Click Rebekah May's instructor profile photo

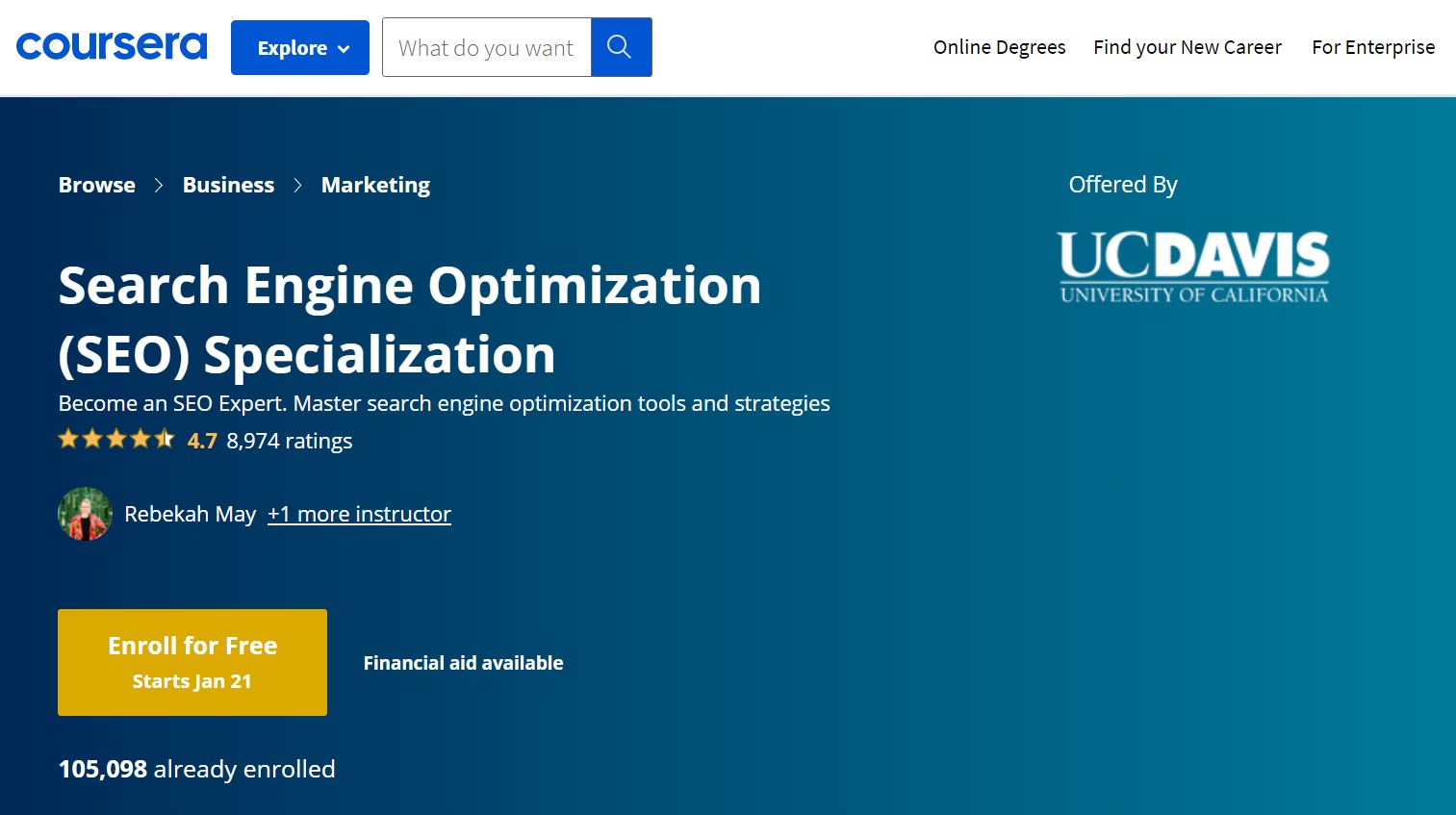point(85,514)
